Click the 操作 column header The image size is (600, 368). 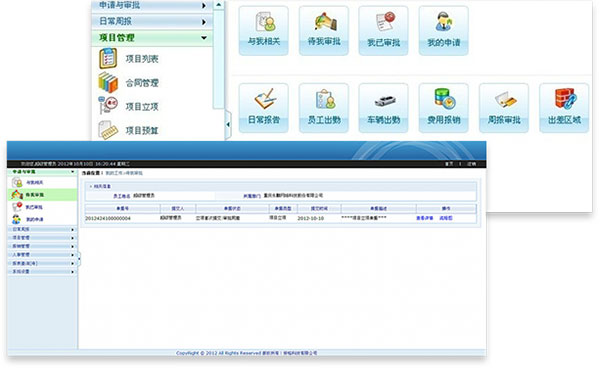pyautogui.click(x=446, y=208)
